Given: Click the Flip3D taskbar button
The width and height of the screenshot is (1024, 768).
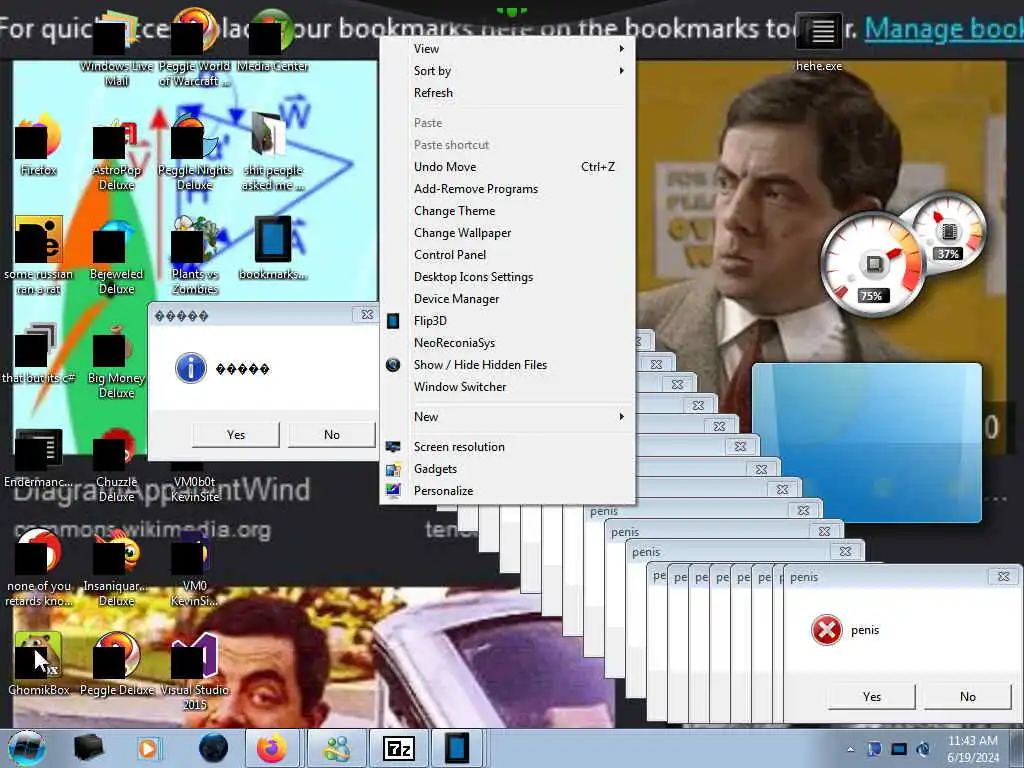Looking at the screenshot, I should pos(457,748).
